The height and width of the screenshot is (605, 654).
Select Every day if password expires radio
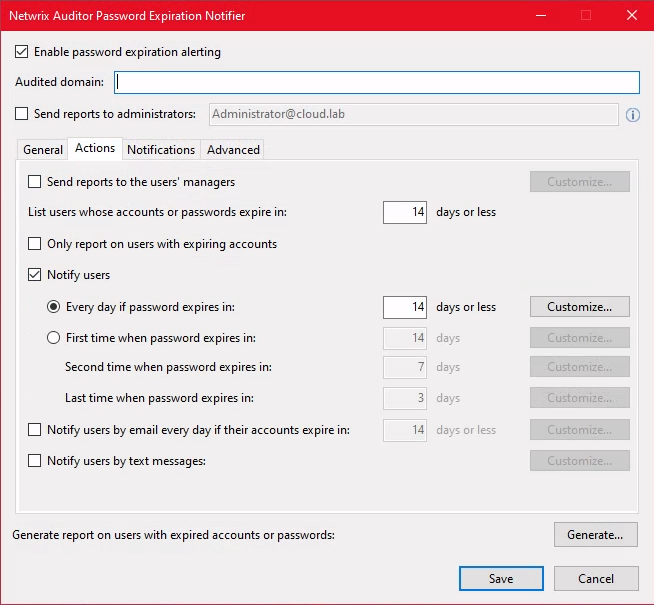click(54, 307)
